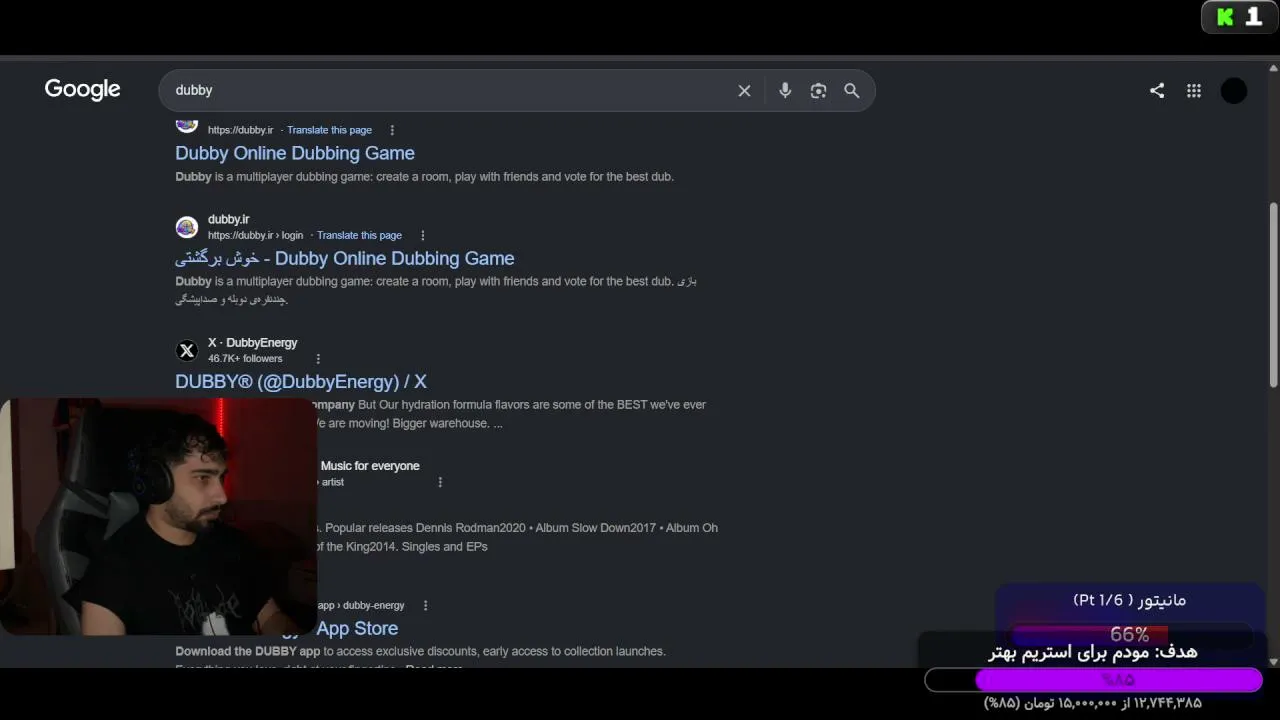The height and width of the screenshot is (720, 1280).
Task: Open the Google account avatar
Action: coord(1234,91)
